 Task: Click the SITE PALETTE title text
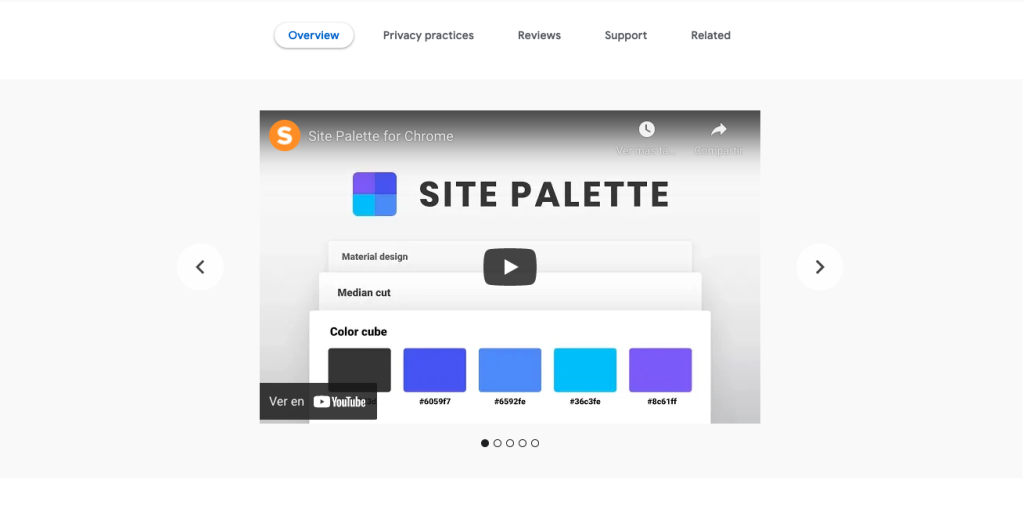(x=544, y=195)
